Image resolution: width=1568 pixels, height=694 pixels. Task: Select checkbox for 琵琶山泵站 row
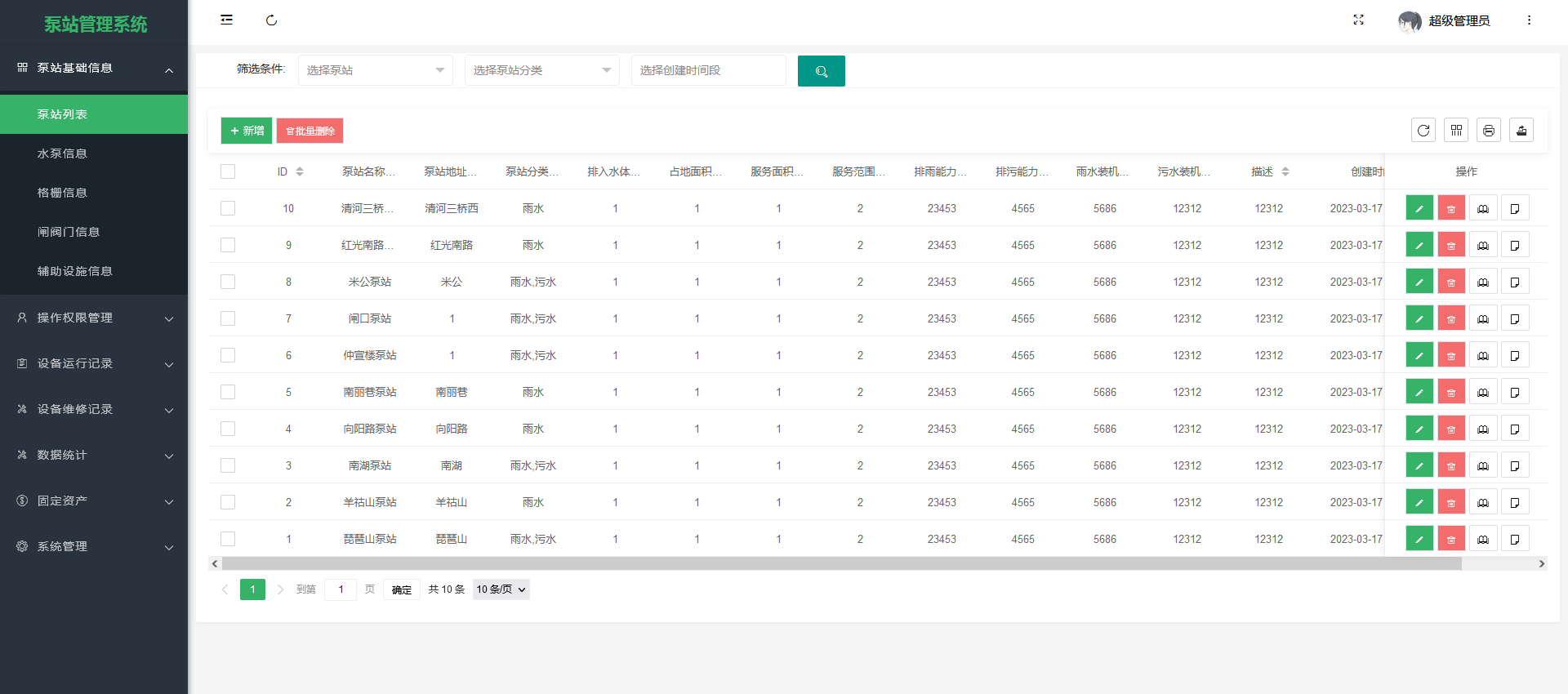[228, 539]
